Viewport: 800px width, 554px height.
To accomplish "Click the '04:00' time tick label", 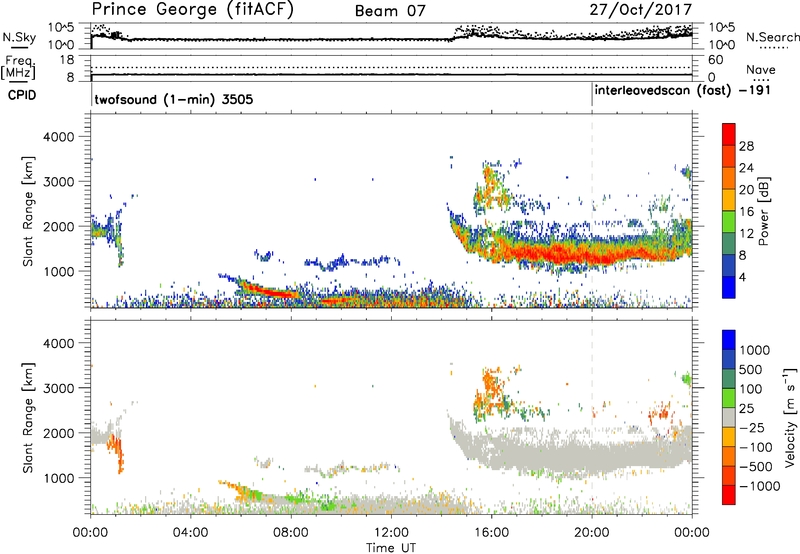I will coord(190,533).
